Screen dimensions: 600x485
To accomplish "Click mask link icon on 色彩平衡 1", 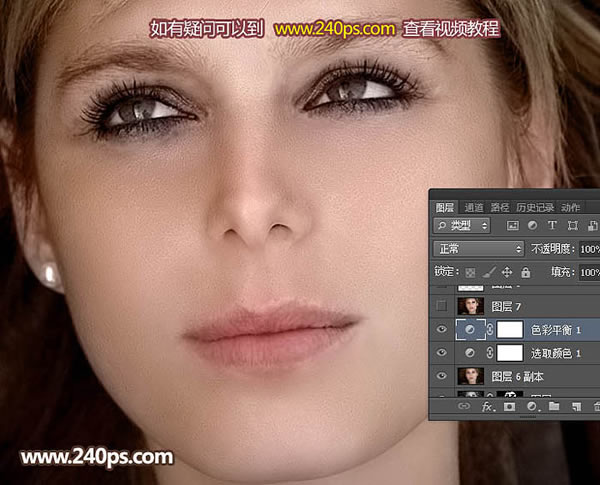I will pos(490,330).
